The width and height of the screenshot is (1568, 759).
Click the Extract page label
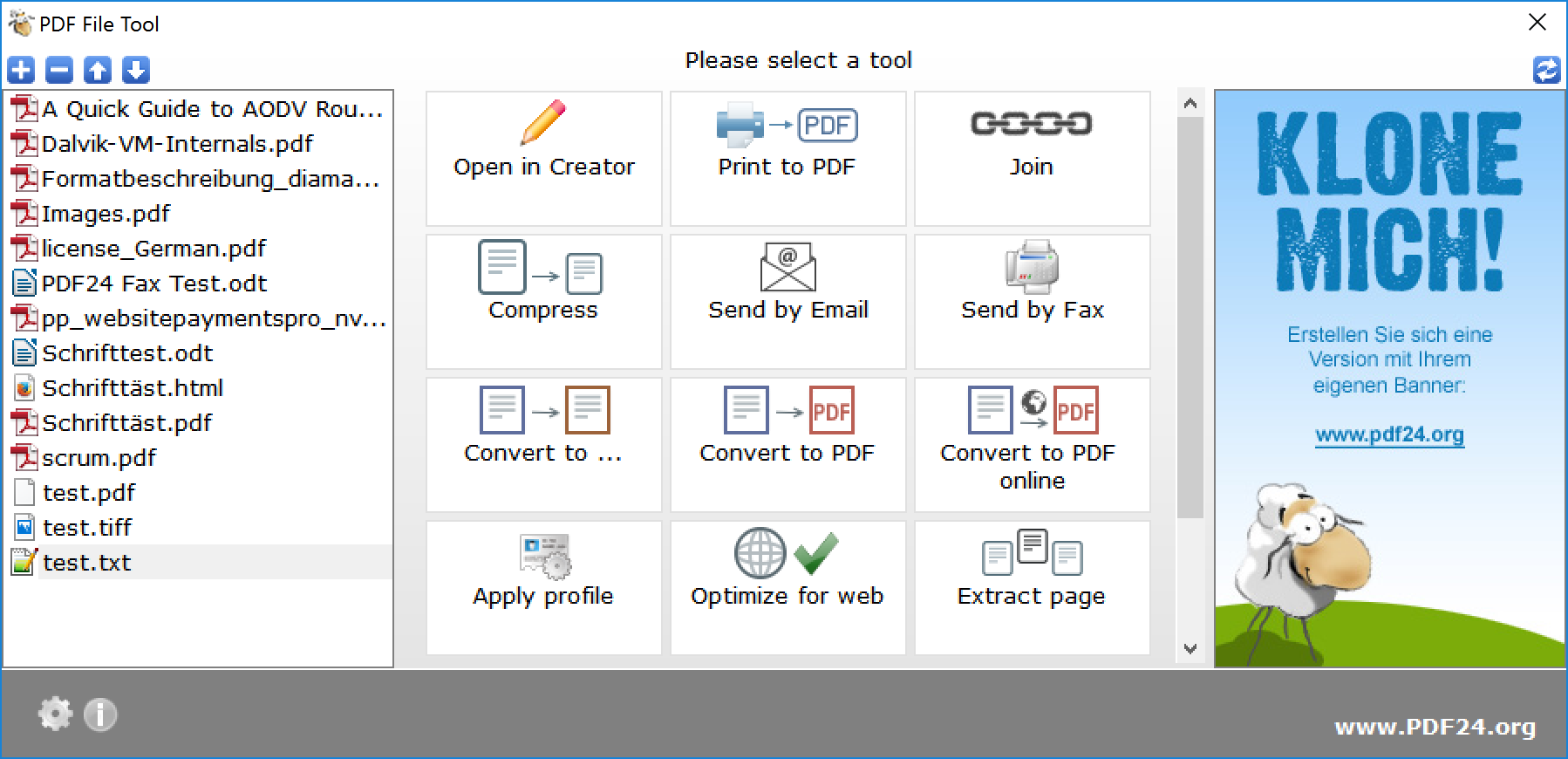click(1032, 597)
